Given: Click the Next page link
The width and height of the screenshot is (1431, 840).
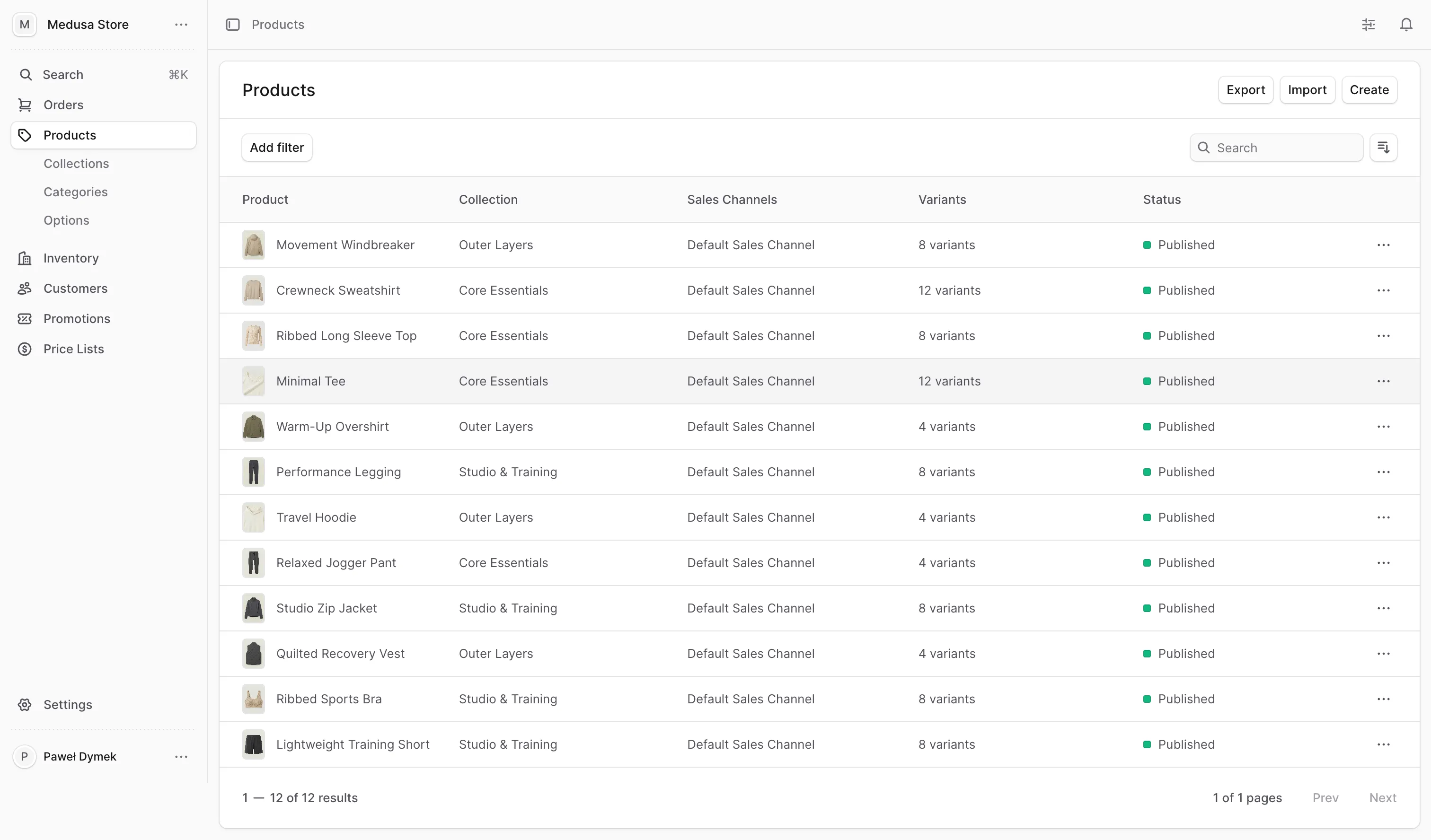Looking at the screenshot, I should [1382, 798].
